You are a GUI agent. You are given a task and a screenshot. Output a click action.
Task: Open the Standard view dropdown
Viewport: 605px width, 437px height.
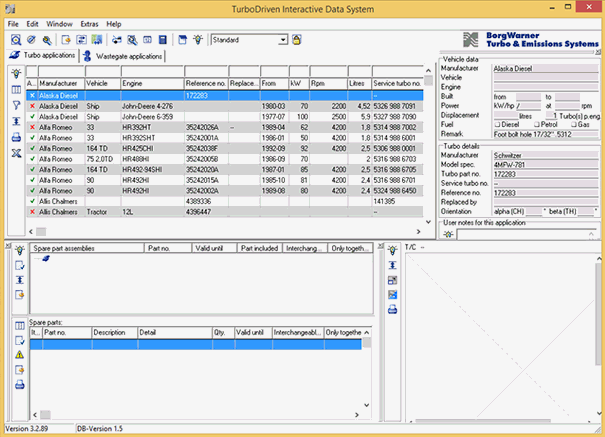pos(283,40)
